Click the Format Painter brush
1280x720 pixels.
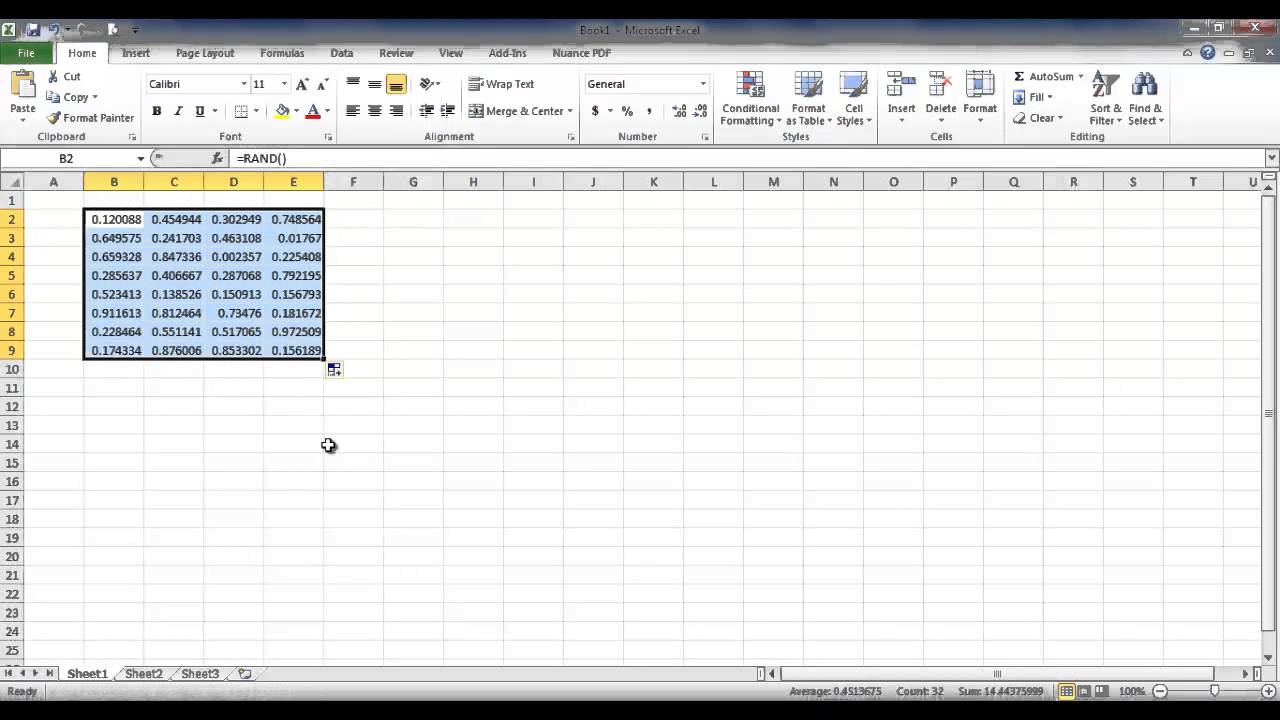tap(53, 118)
